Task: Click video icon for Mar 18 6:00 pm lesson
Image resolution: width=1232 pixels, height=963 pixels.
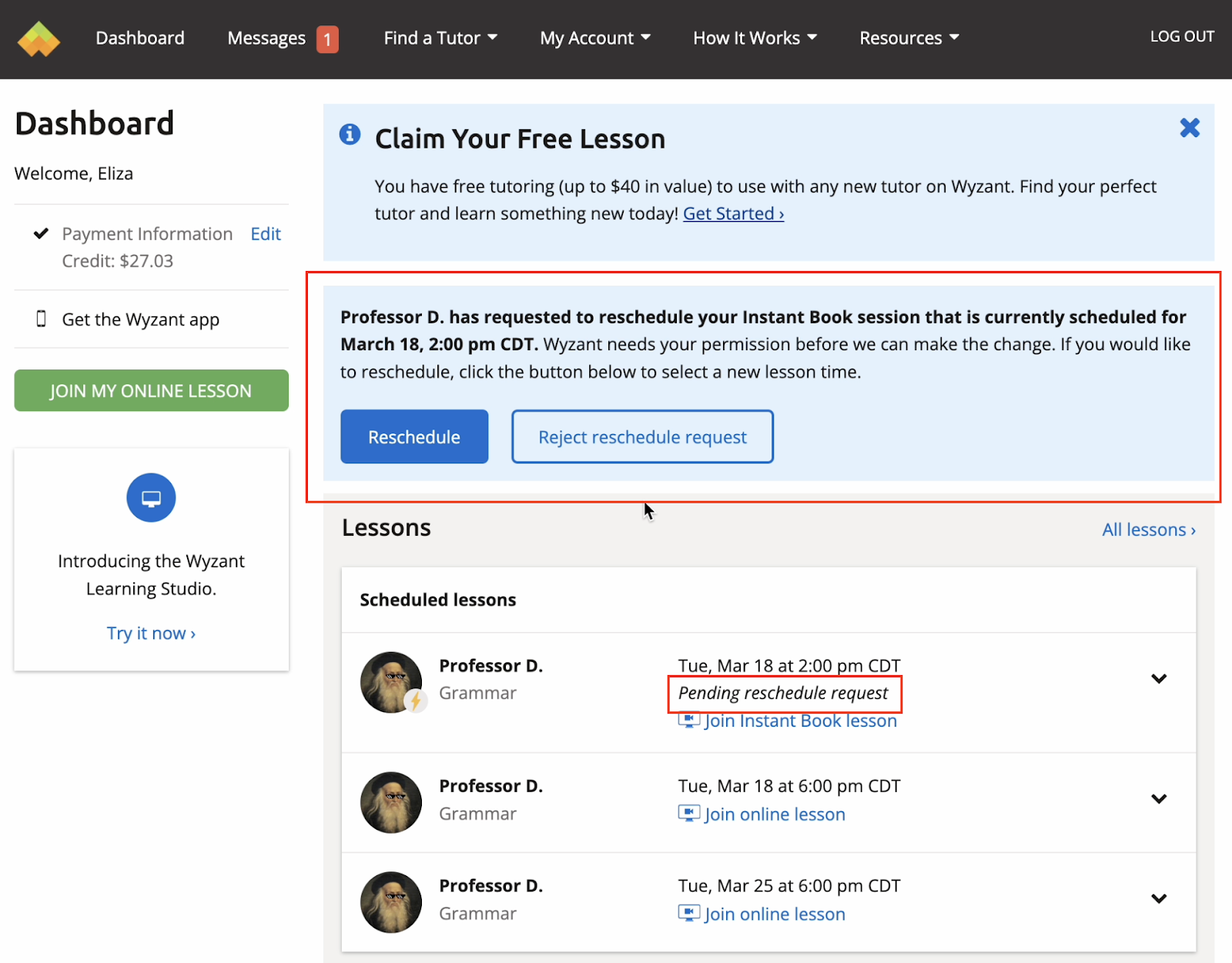Action: point(688,814)
